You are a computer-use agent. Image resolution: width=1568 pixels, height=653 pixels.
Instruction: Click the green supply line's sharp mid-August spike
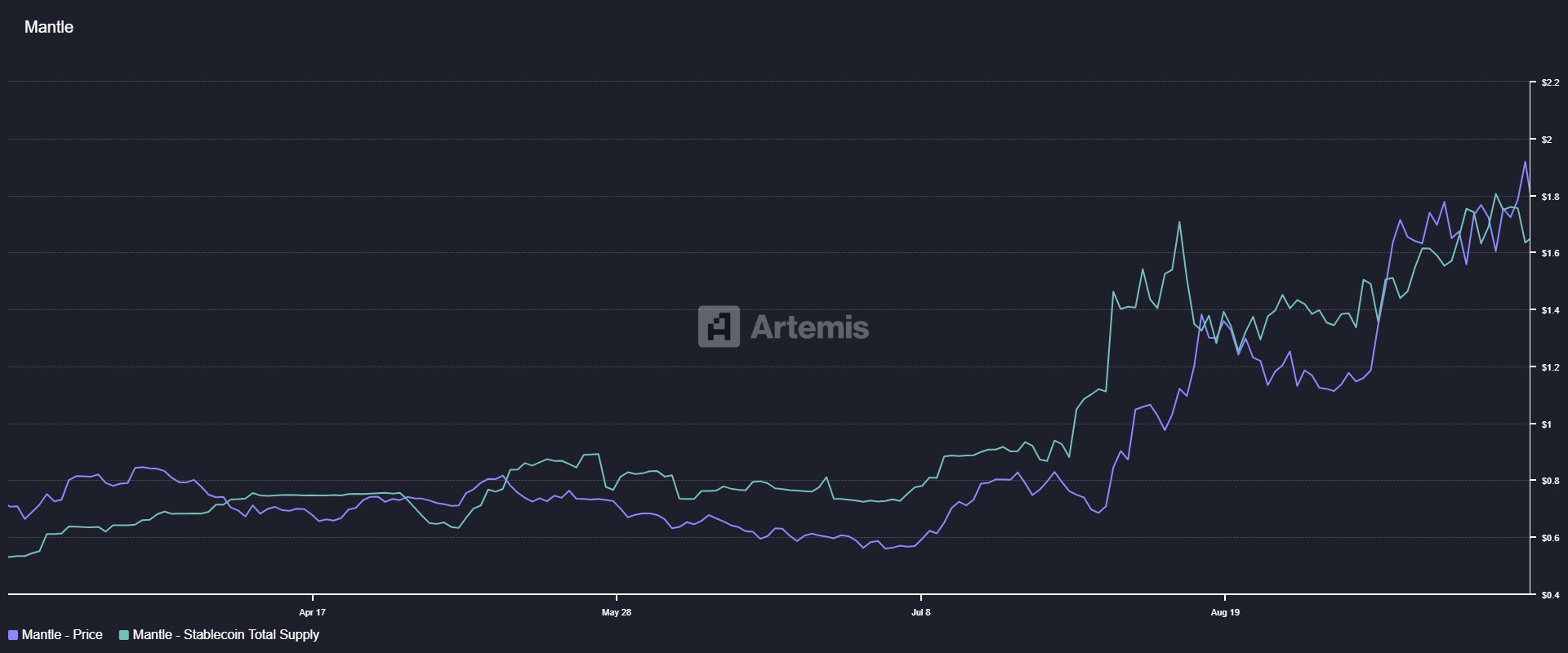pos(1179,222)
